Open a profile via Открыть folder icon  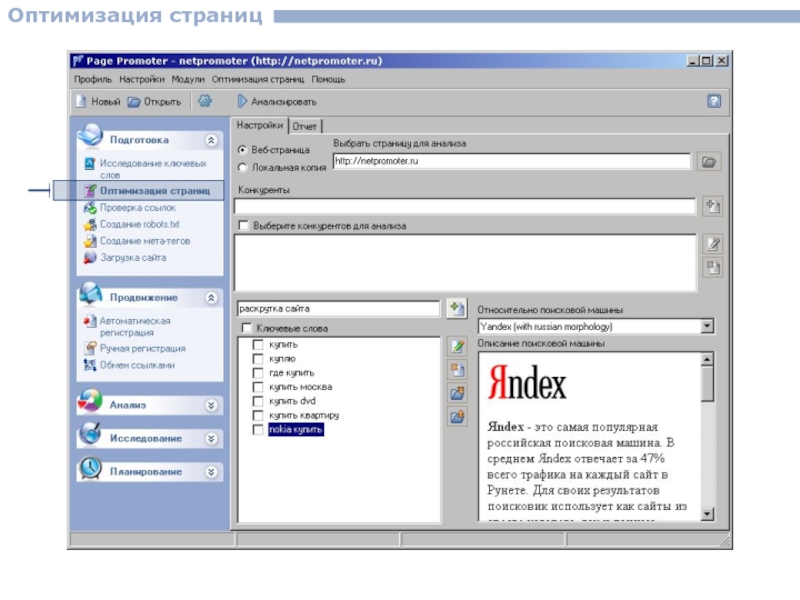(x=134, y=102)
